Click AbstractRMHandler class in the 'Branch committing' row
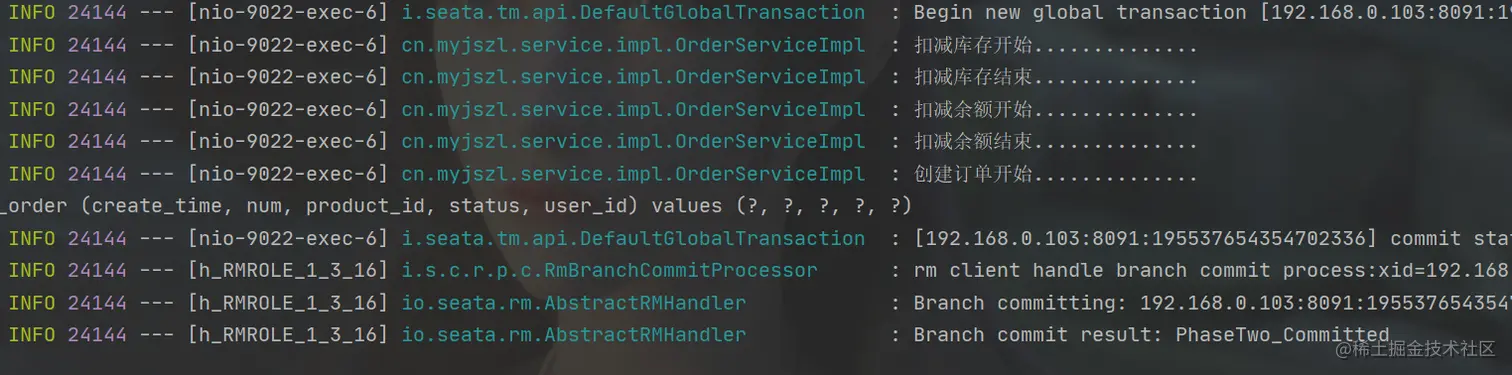Viewport: 1512px width, 375px height. point(574,302)
